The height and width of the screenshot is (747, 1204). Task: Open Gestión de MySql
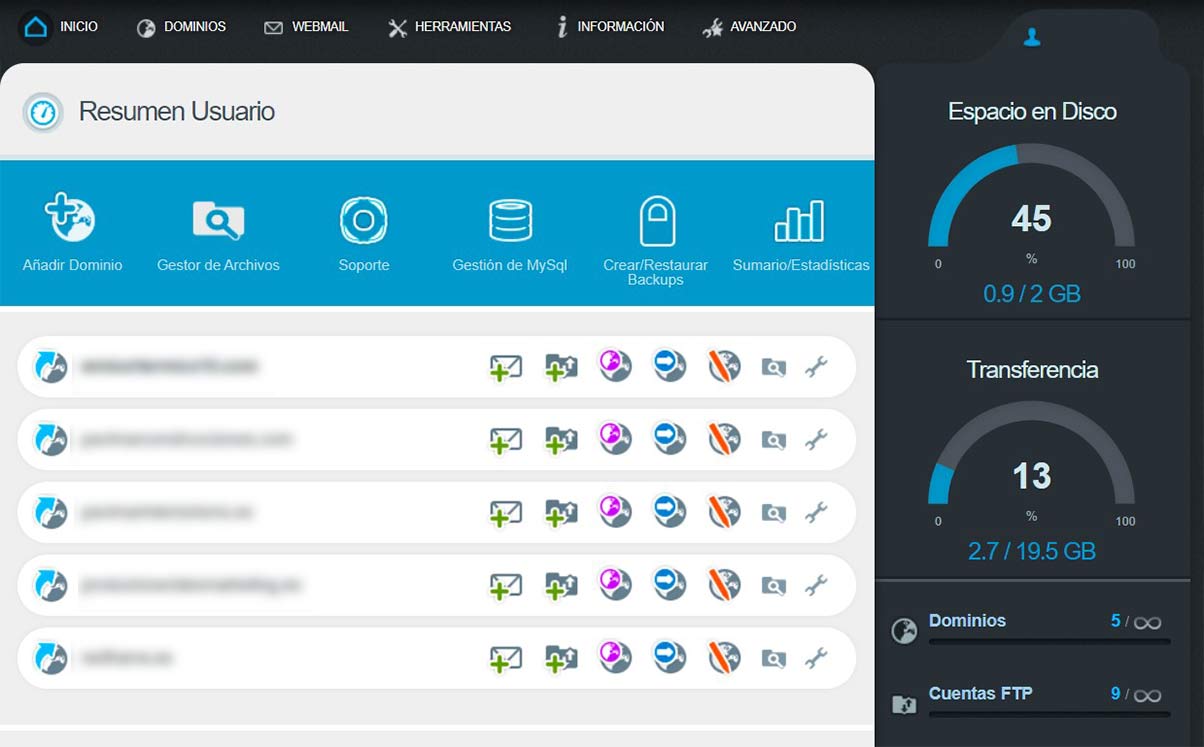click(x=510, y=232)
